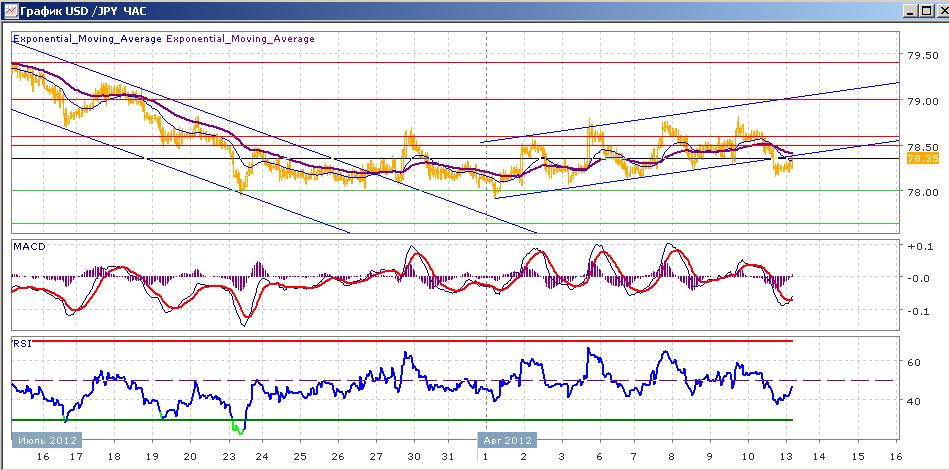Click the 'Июль 2012' month marker

47,440
